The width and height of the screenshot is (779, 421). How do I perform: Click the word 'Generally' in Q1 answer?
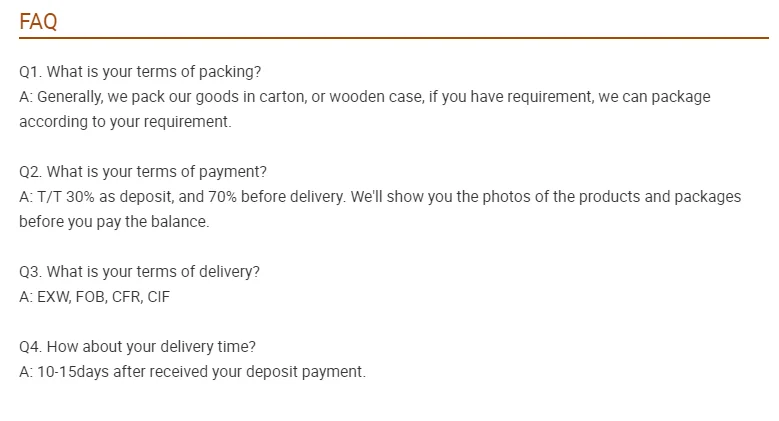(x=70, y=96)
